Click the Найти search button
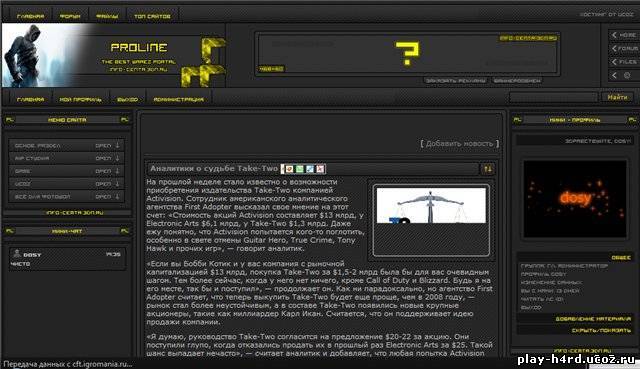This screenshot has height=369, width=640. point(617,97)
